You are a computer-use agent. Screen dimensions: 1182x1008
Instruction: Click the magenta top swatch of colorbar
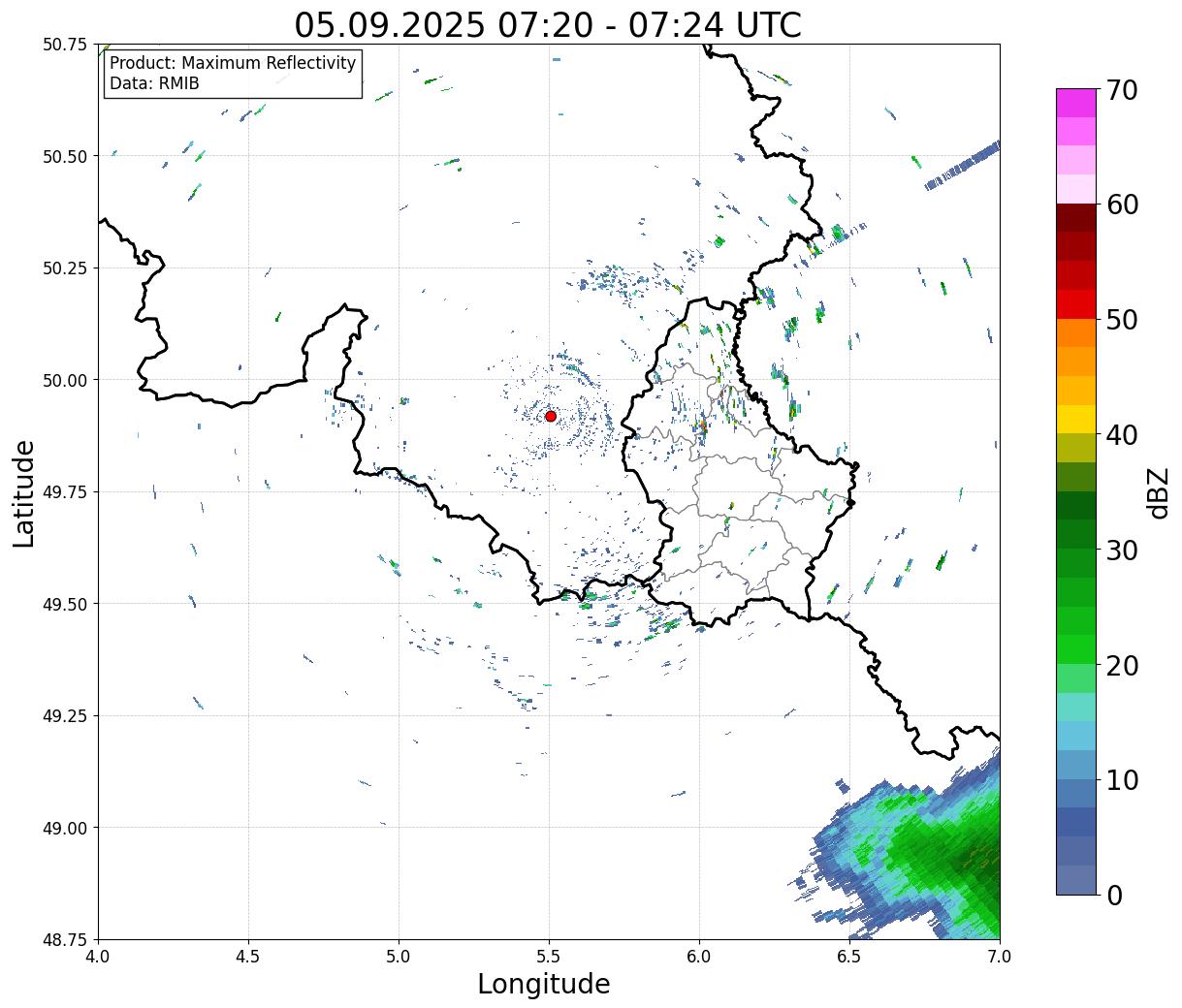point(1076,103)
